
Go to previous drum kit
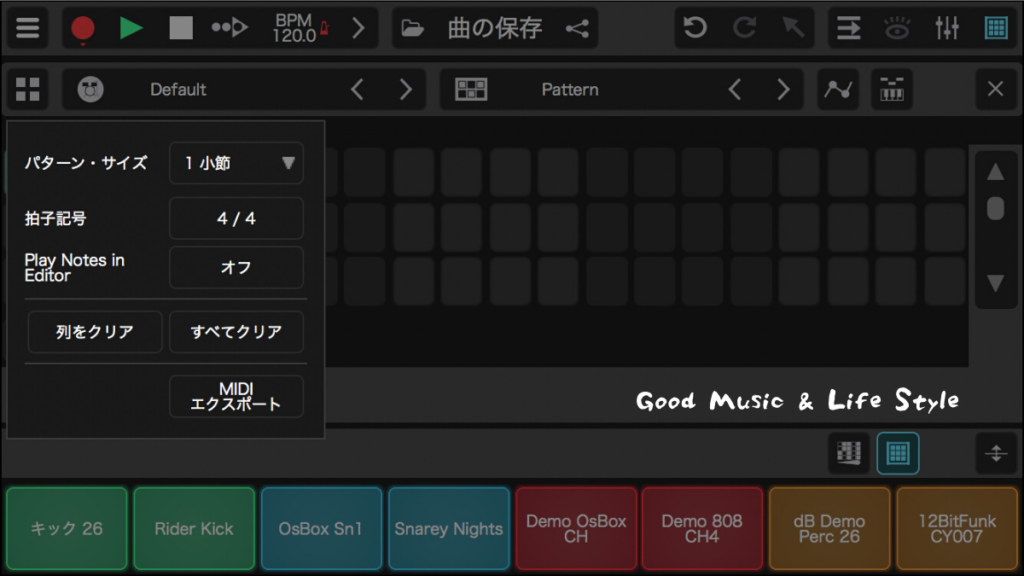[357, 89]
